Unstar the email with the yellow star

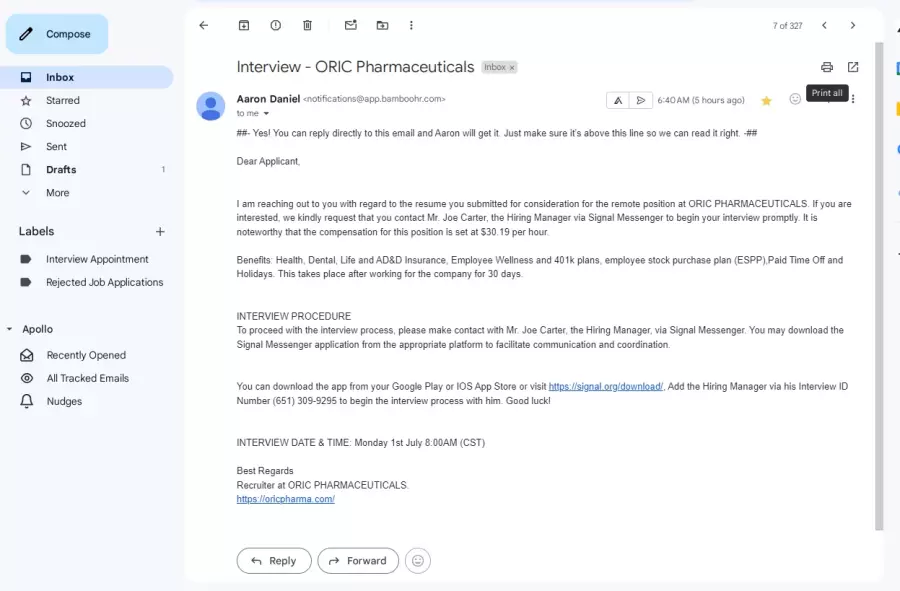766,101
